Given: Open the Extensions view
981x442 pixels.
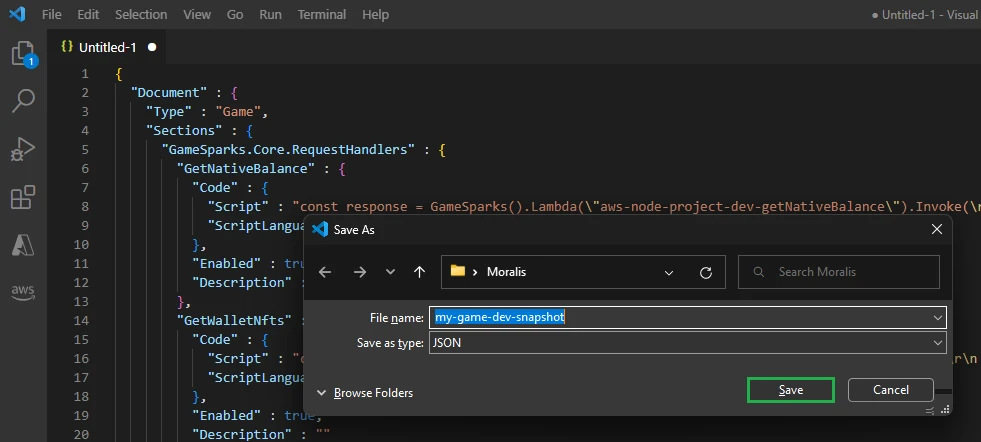Looking at the screenshot, I should pos(22,197).
